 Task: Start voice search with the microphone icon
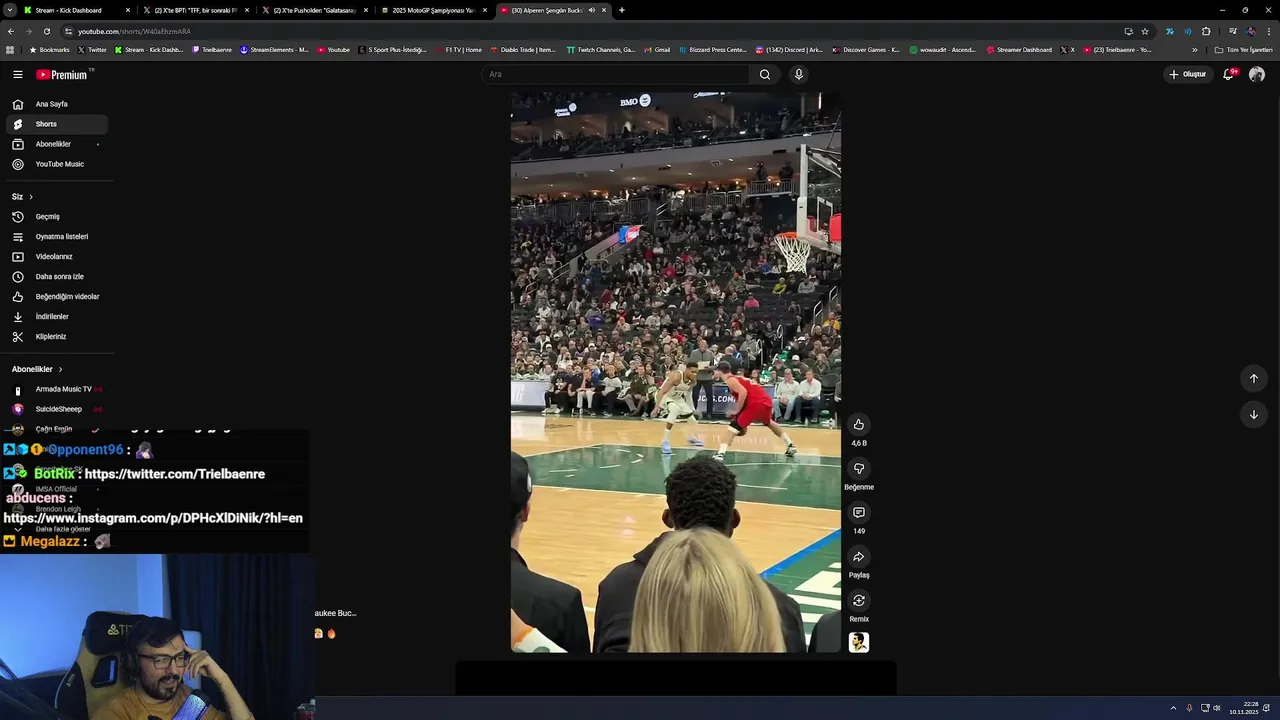click(798, 74)
